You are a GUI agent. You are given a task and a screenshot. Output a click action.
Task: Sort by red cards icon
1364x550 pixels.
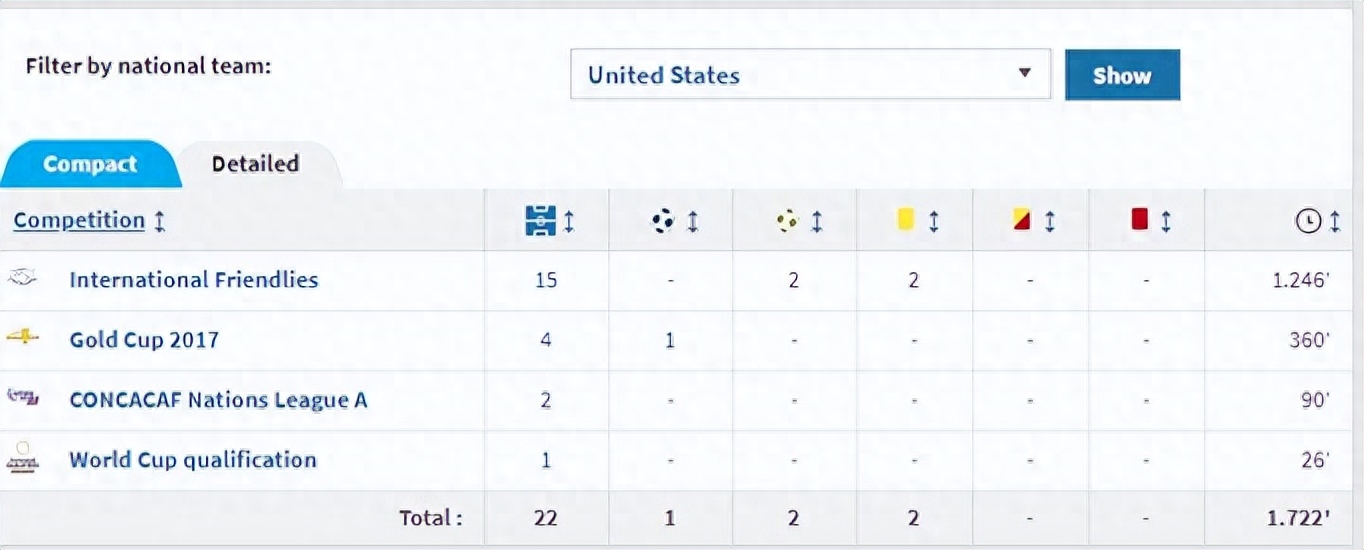click(1139, 220)
